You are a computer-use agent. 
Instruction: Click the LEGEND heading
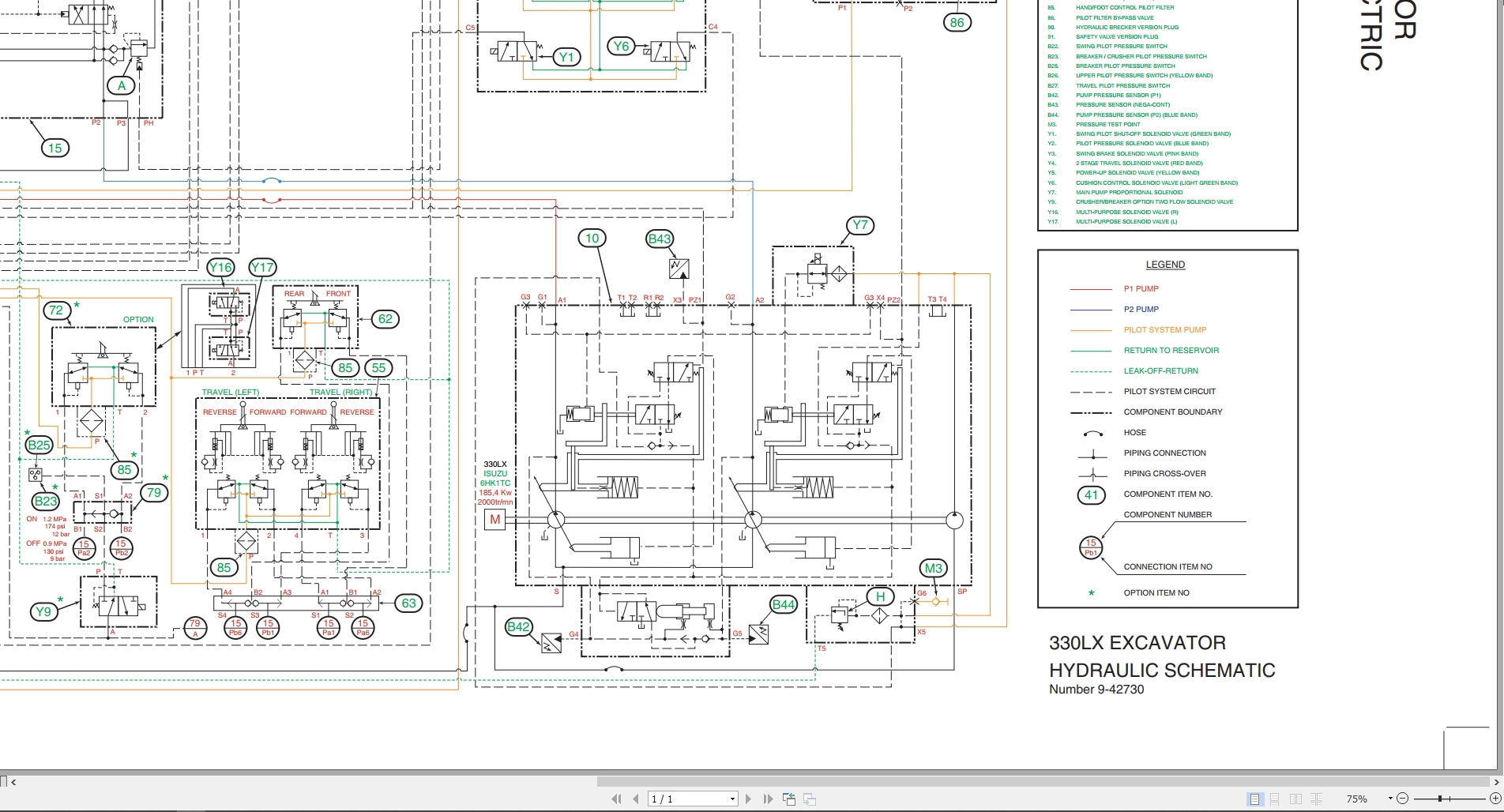point(1166,265)
